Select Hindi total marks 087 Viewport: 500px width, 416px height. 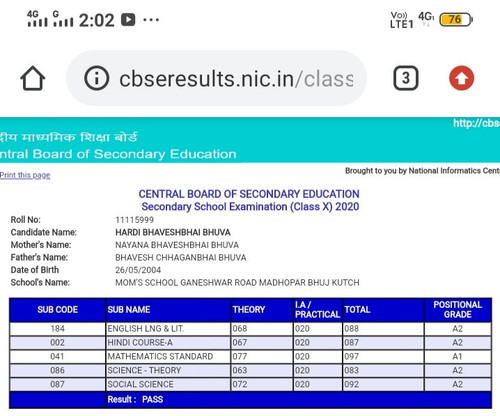383,343
